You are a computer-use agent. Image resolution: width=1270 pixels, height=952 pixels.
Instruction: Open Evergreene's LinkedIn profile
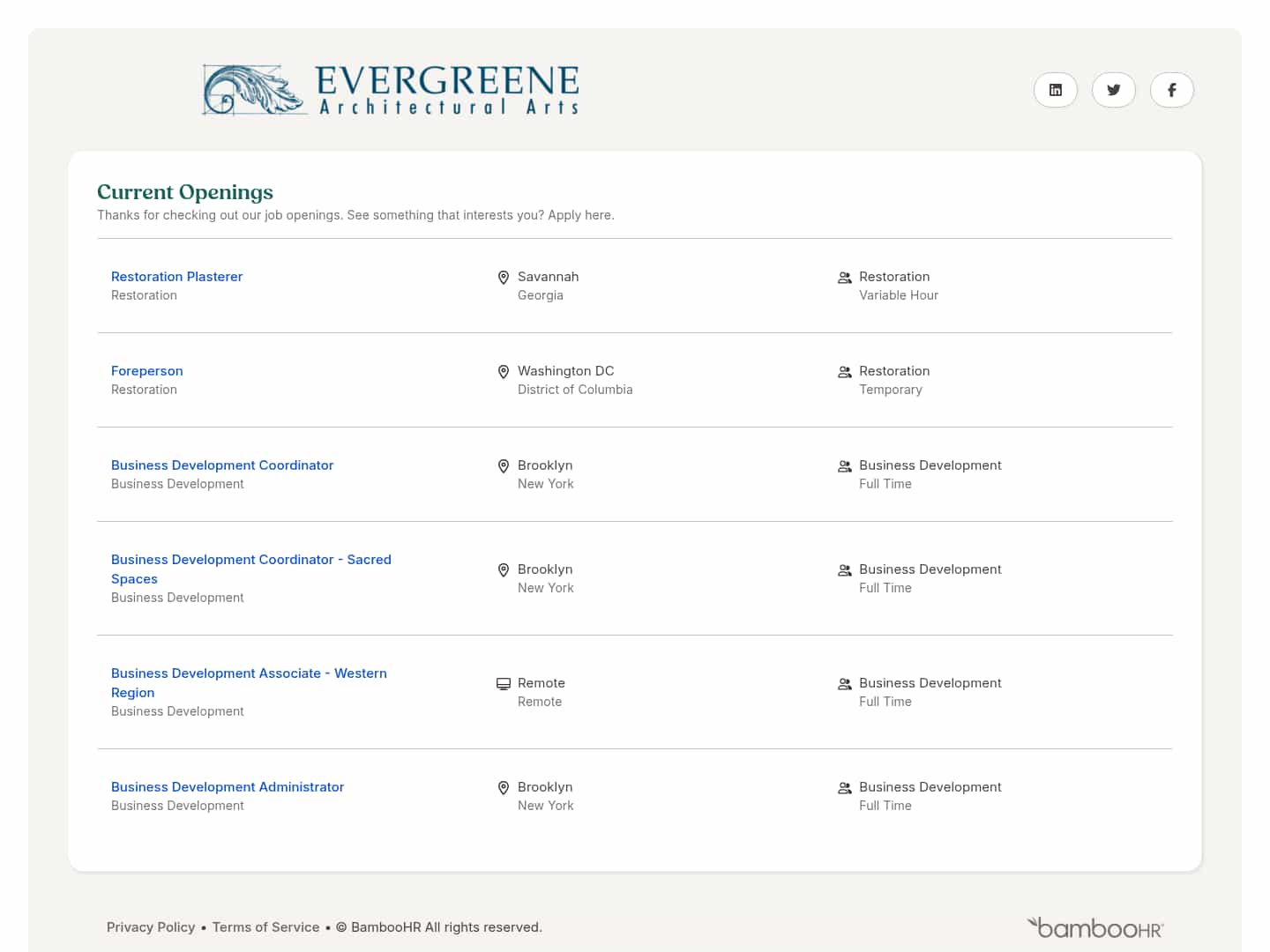coord(1056,90)
